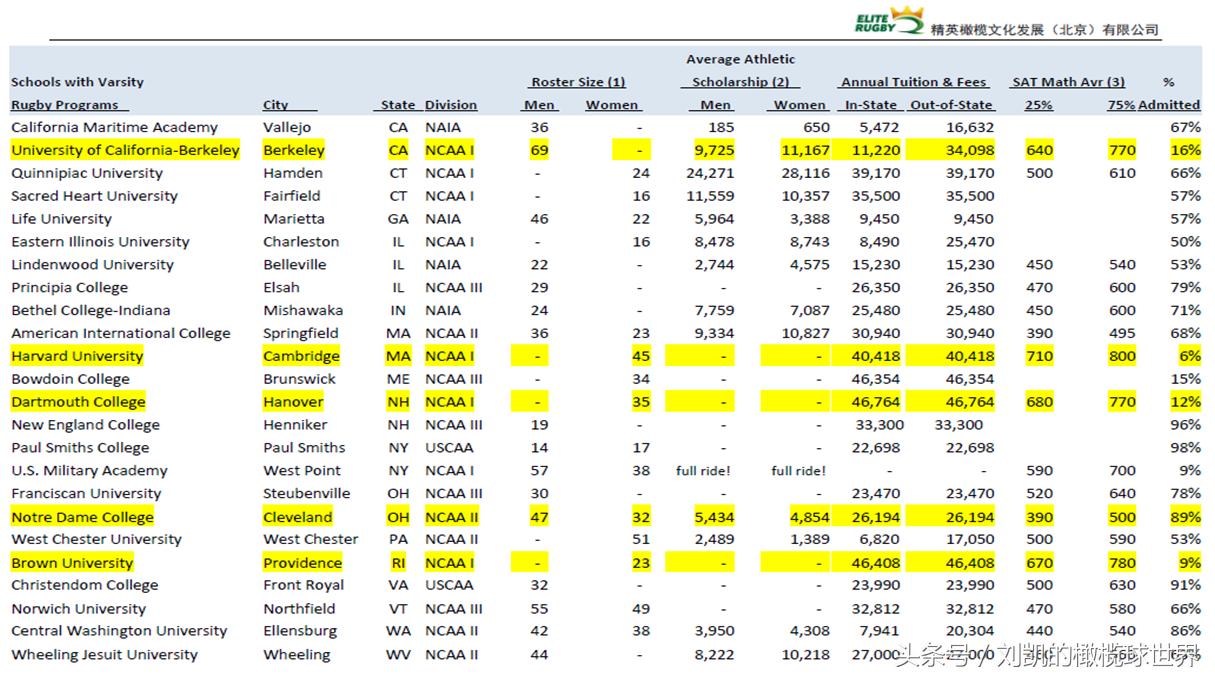
Task: Select the State column header
Action: click(397, 105)
